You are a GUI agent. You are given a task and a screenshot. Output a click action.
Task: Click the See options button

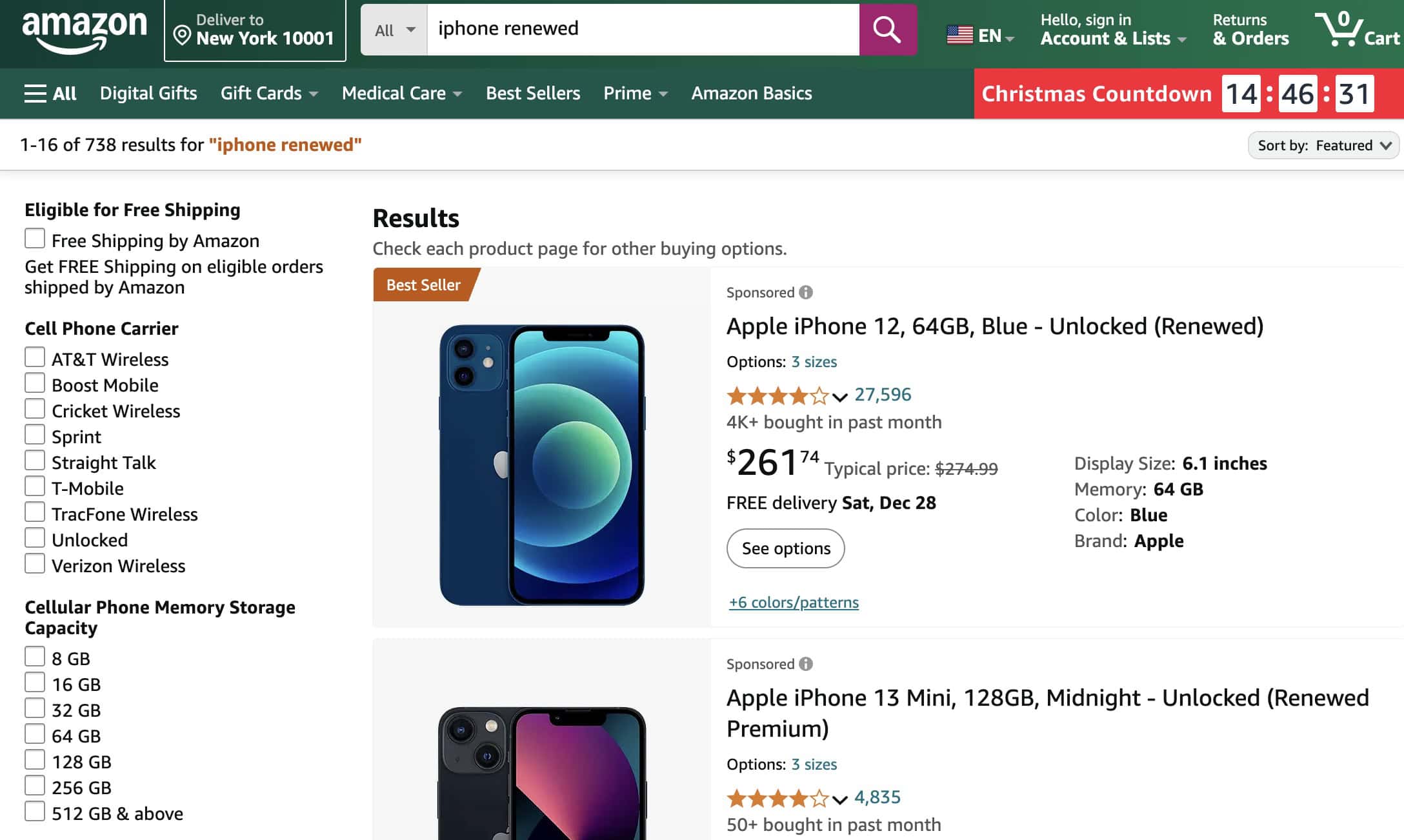[785, 548]
